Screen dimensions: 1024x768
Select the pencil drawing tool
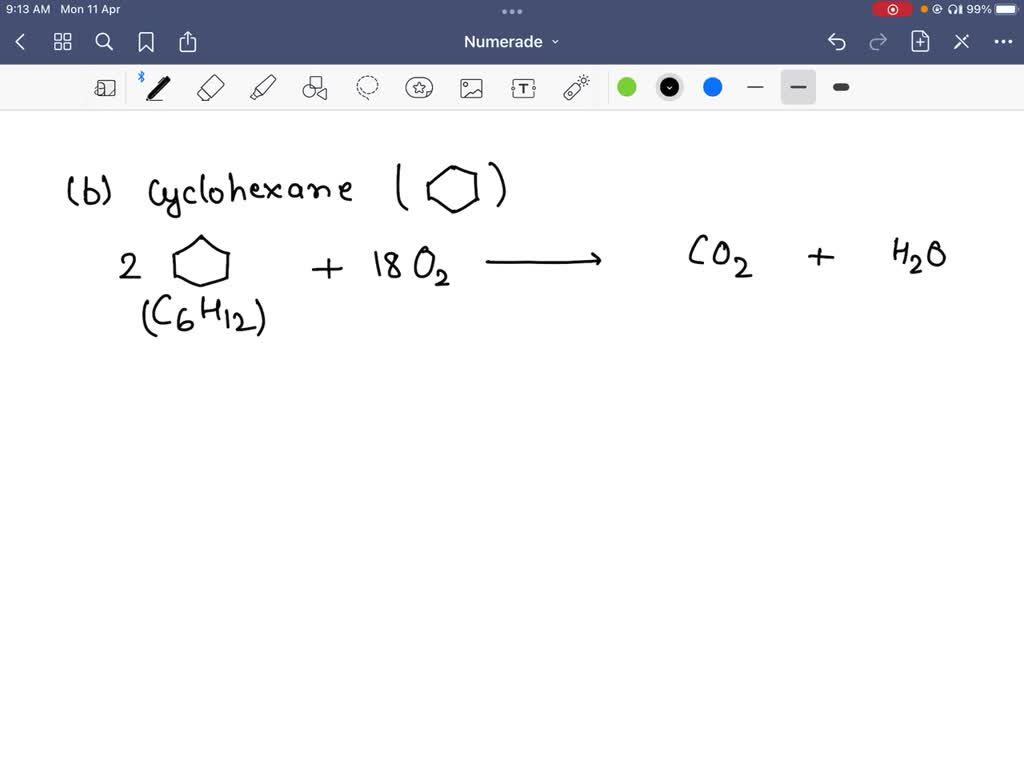point(156,87)
